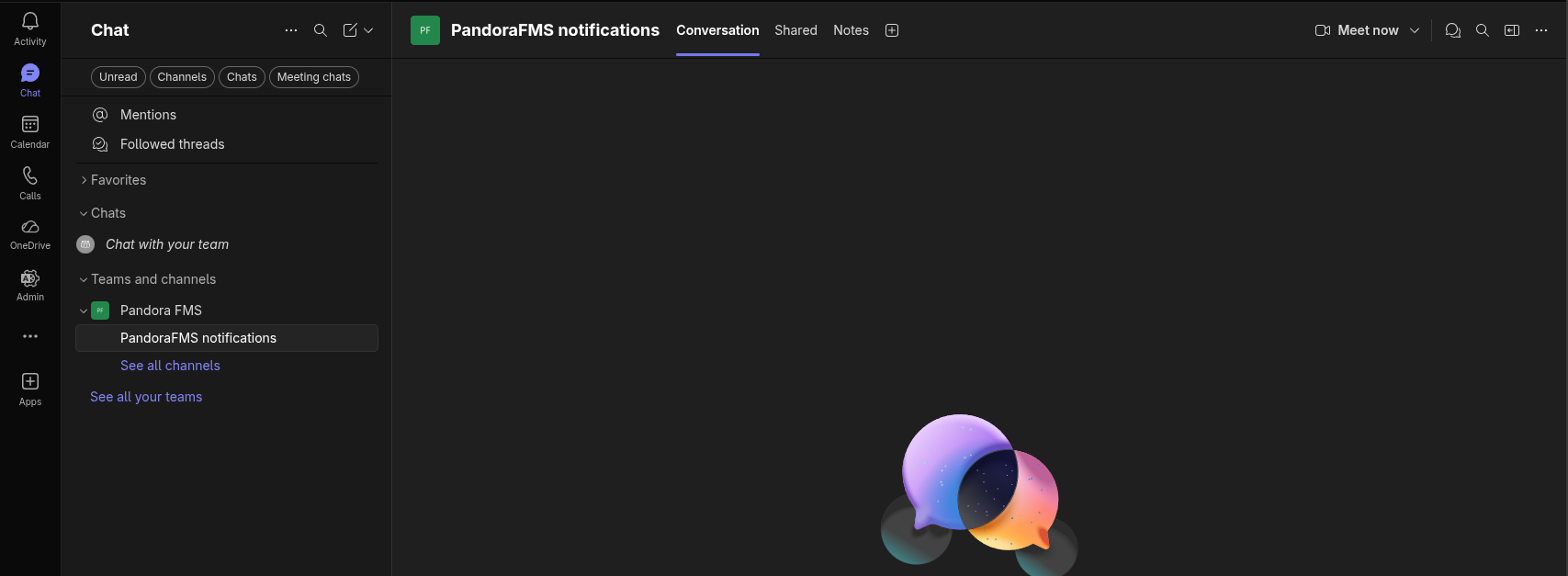Collapse the Teams and channels section
The height and width of the screenshot is (576, 1568).
tap(84, 279)
